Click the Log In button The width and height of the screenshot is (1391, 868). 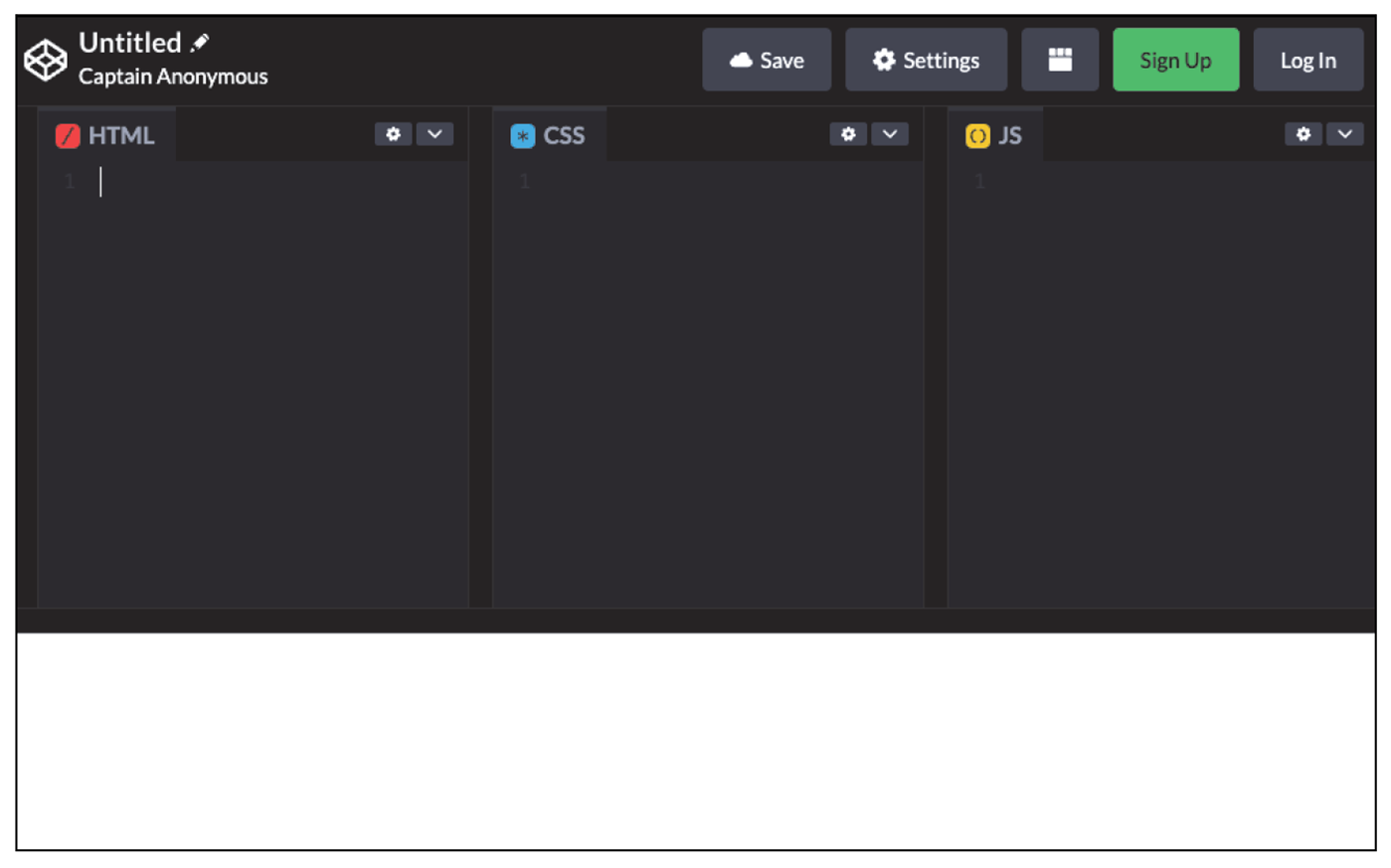pos(1308,59)
